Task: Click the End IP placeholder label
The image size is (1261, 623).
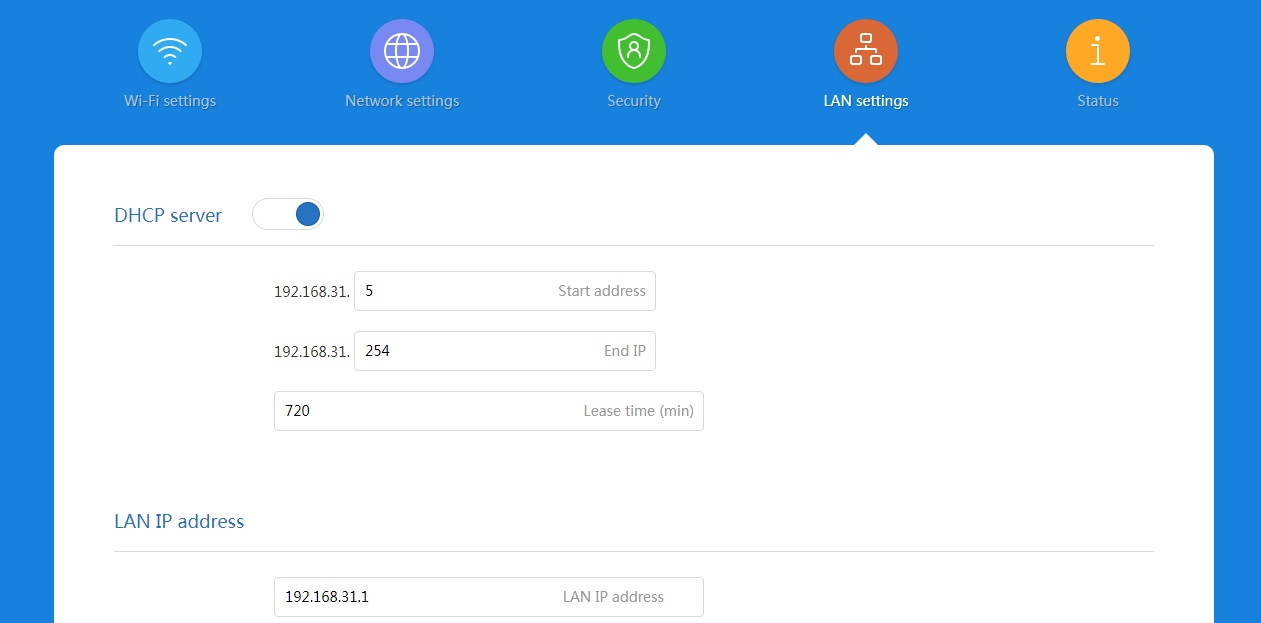Action: (x=625, y=351)
